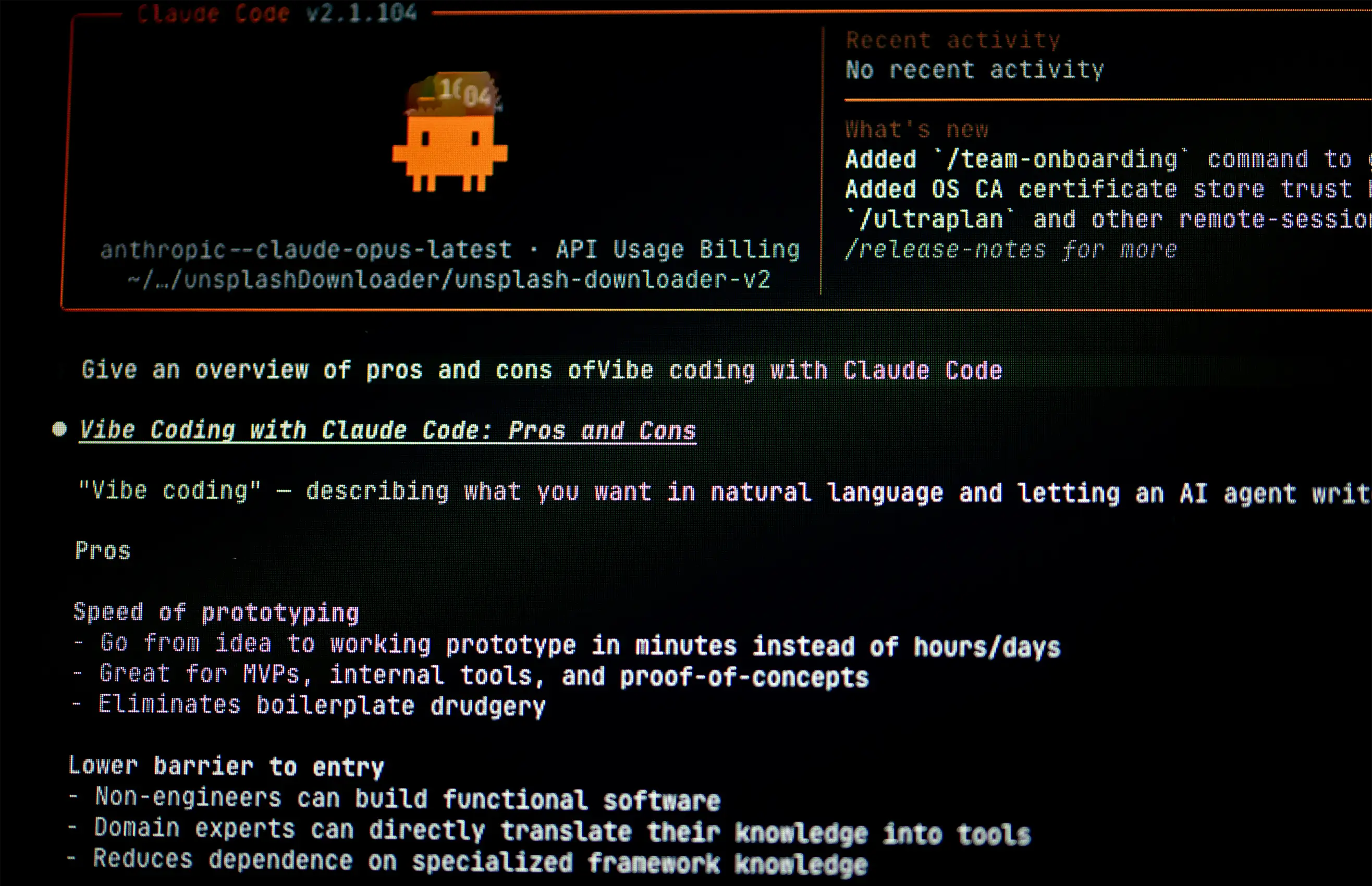Select the "Speed of prototyping" subheading
1372x886 pixels.
point(216,612)
